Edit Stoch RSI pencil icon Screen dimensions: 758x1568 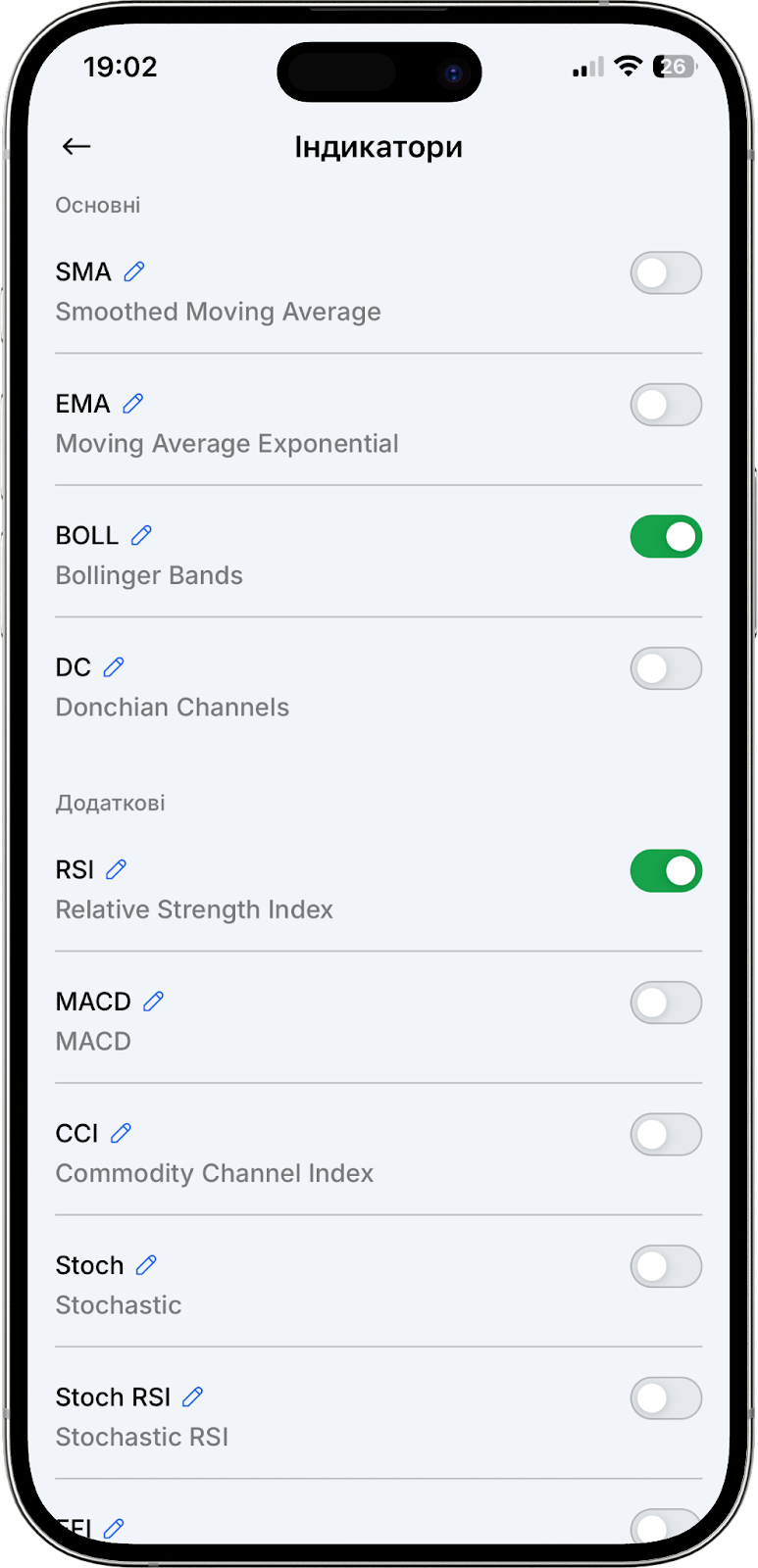[x=193, y=1396]
